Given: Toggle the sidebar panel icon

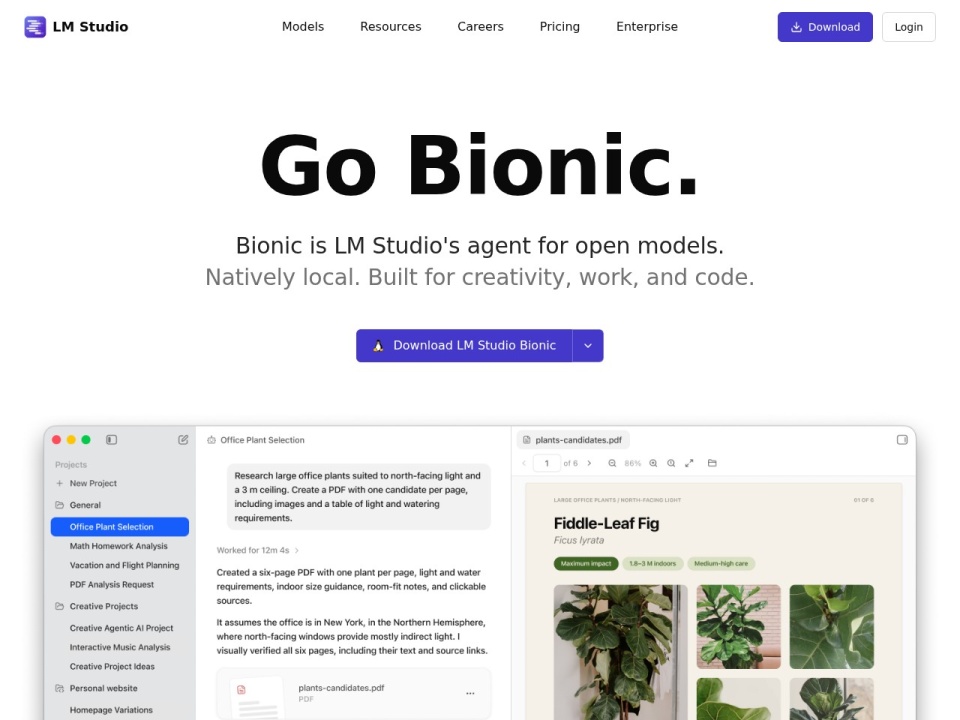Looking at the screenshot, I should pos(111,440).
